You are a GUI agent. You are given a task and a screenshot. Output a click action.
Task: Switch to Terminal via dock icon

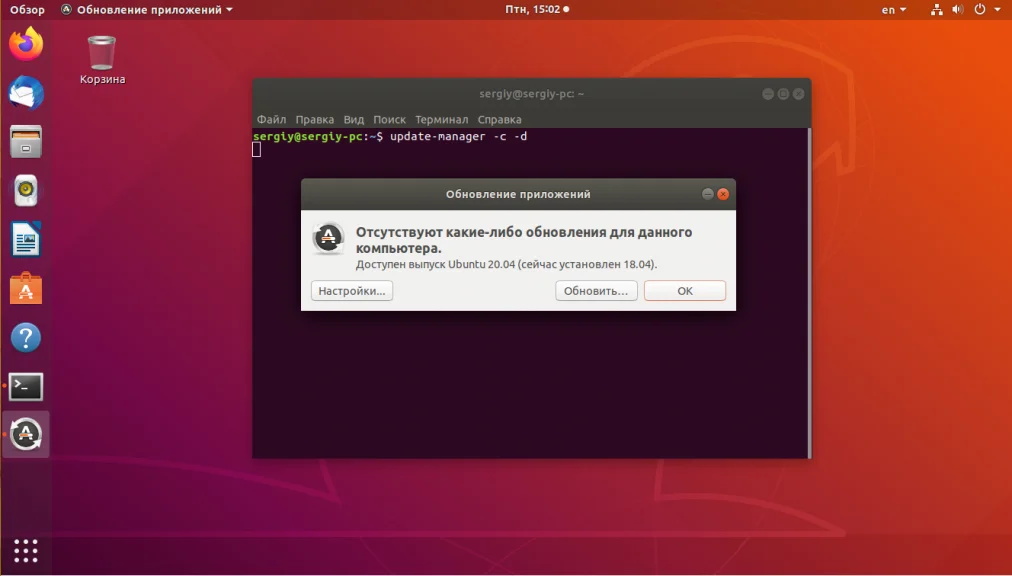(x=26, y=387)
